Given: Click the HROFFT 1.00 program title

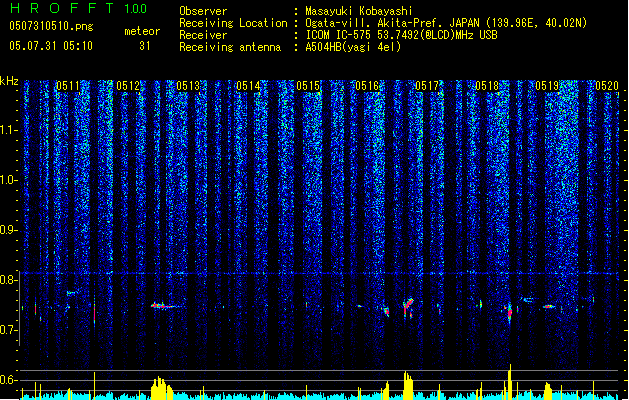Looking at the screenshot, I should click(x=78, y=8).
